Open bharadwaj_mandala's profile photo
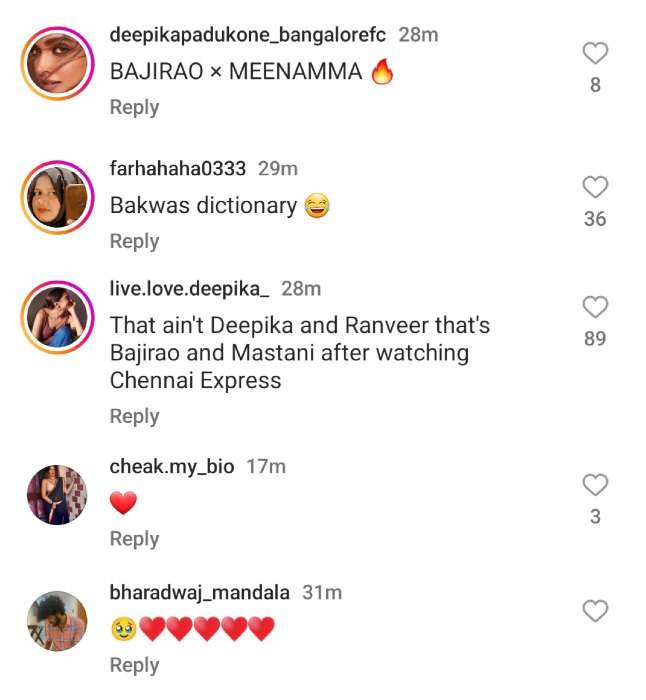 point(57,621)
